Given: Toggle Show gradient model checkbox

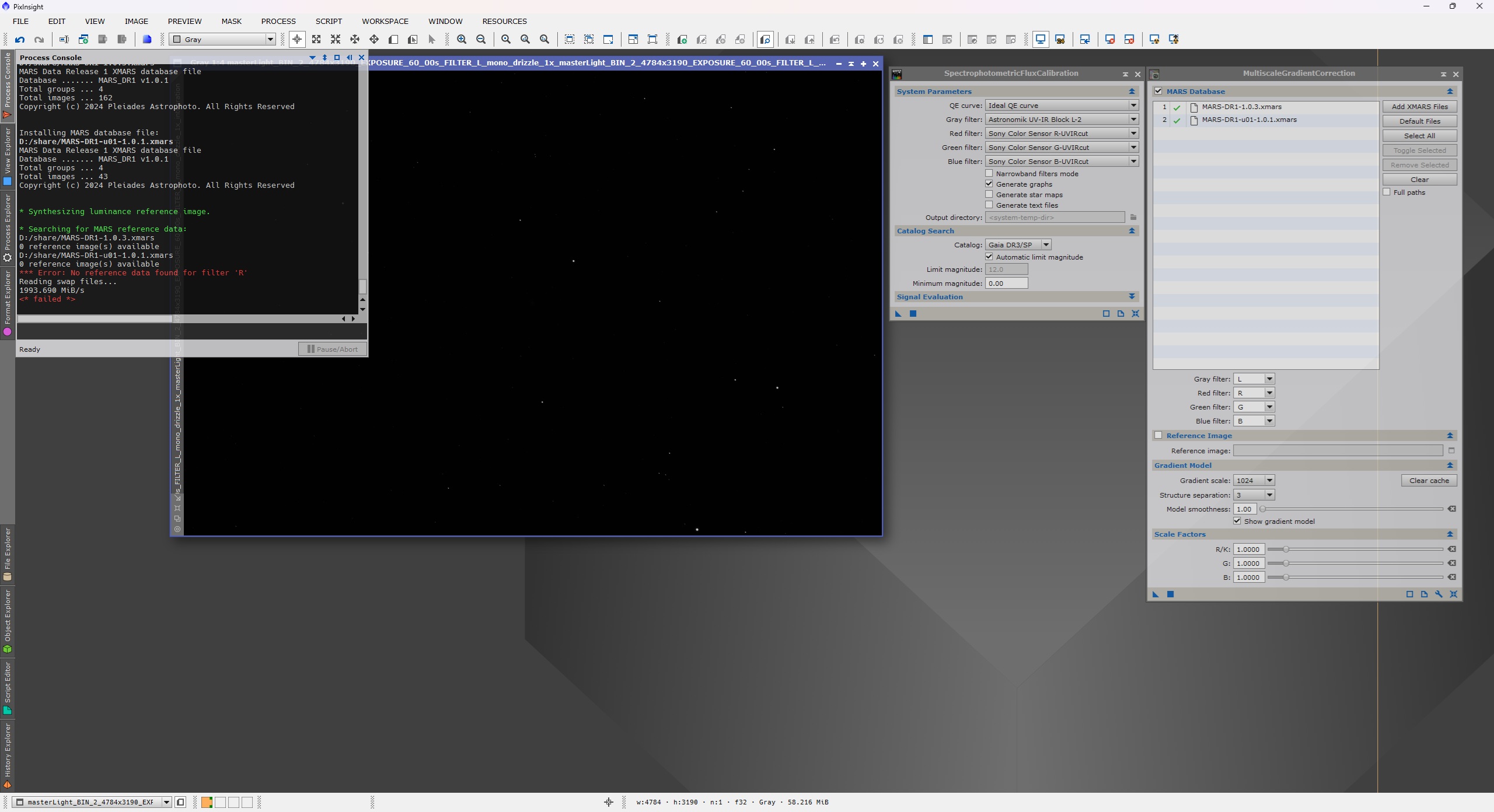Looking at the screenshot, I should 1237,521.
